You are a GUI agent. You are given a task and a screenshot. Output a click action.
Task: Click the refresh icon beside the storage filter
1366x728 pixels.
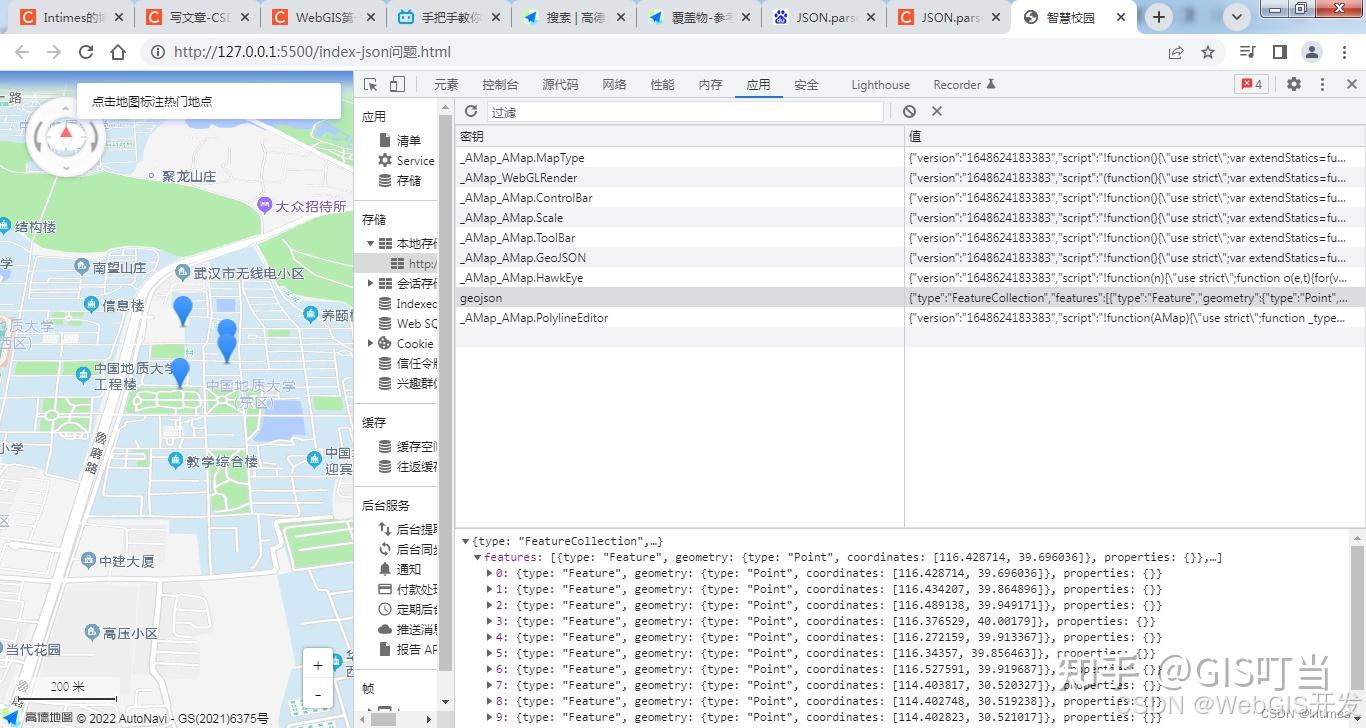click(x=470, y=111)
